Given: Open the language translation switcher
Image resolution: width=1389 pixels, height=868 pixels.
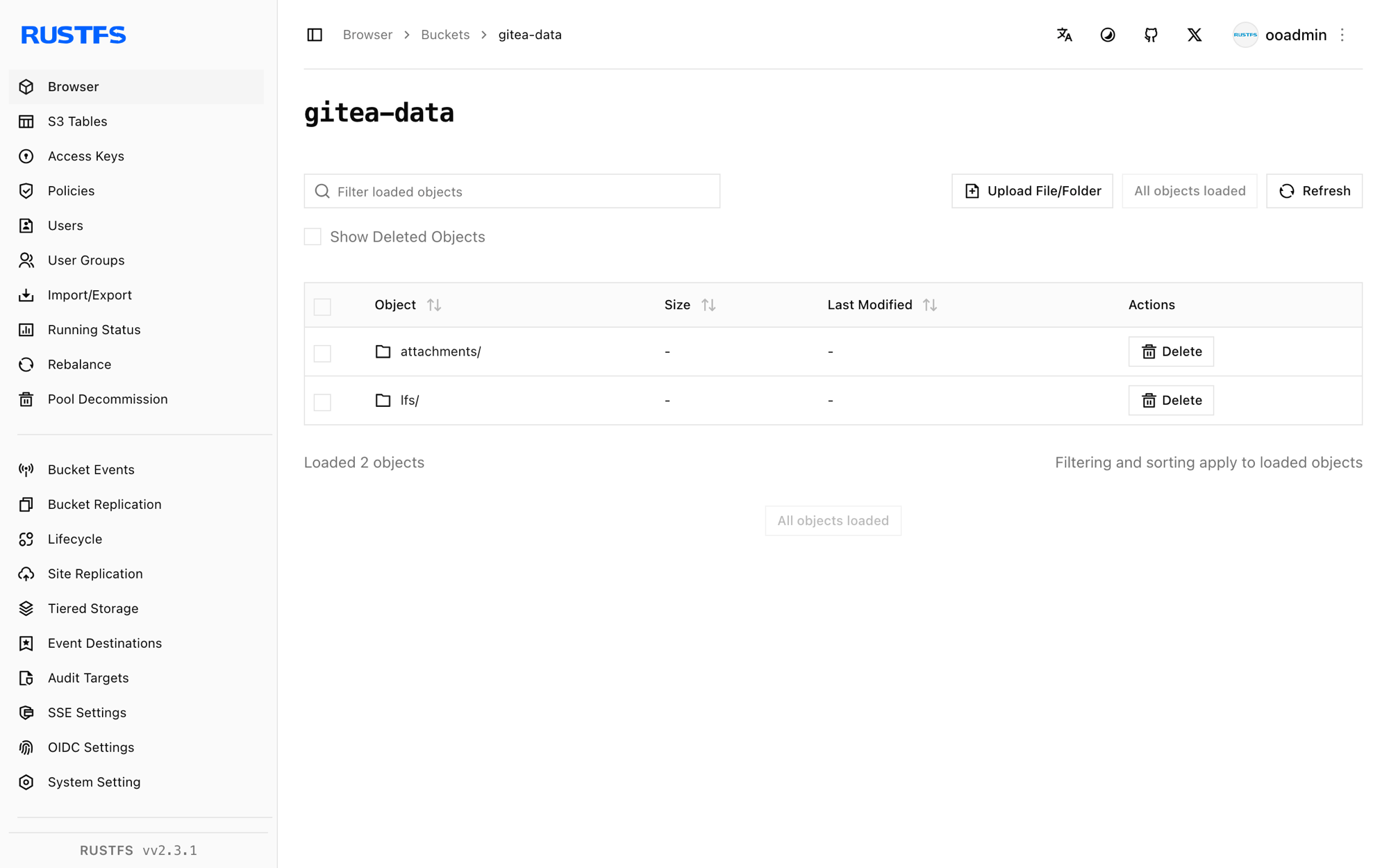Looking at the screenshot, I should click(1064, 35).
